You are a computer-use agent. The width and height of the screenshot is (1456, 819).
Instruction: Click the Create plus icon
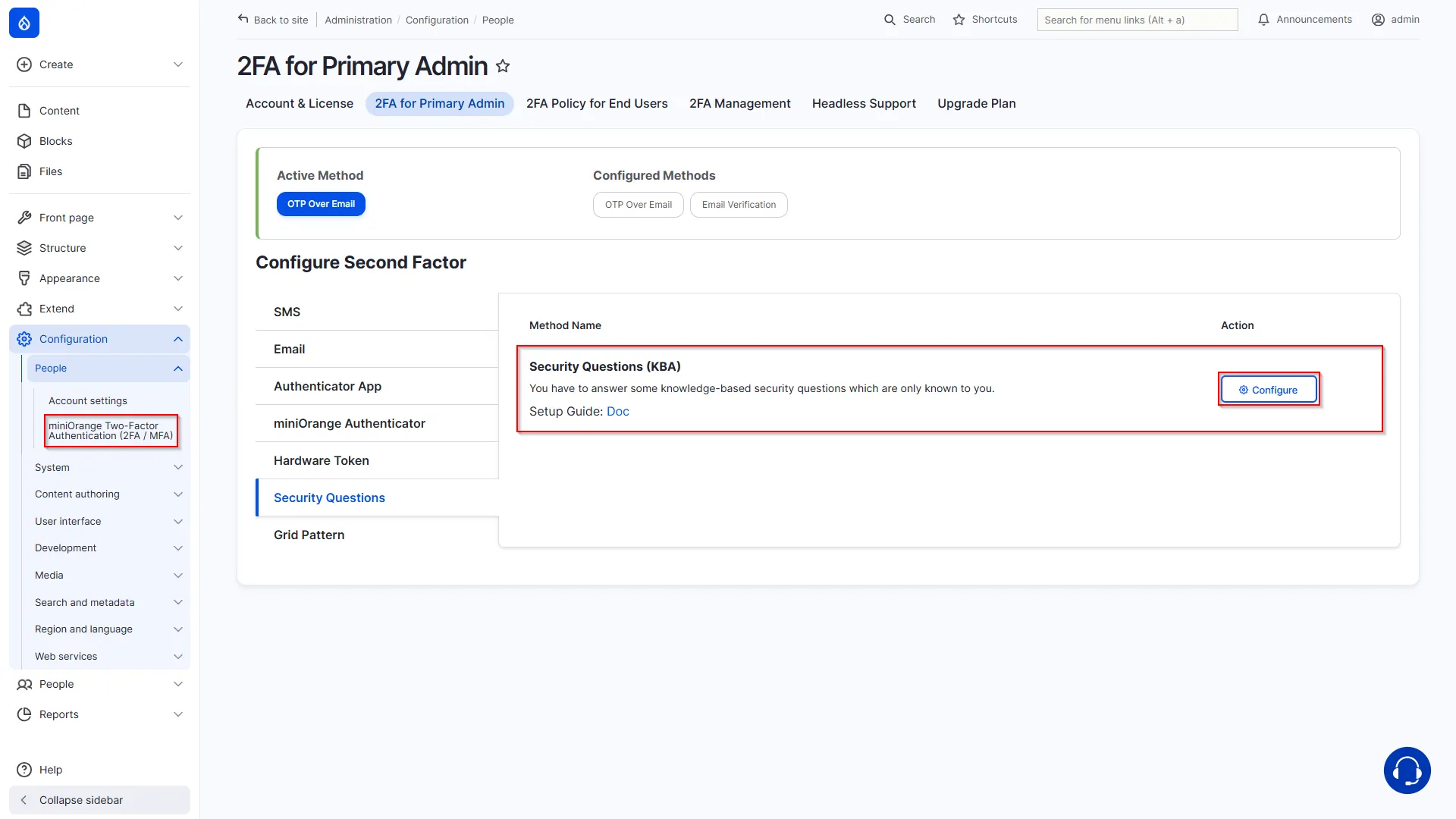point(24,64)
